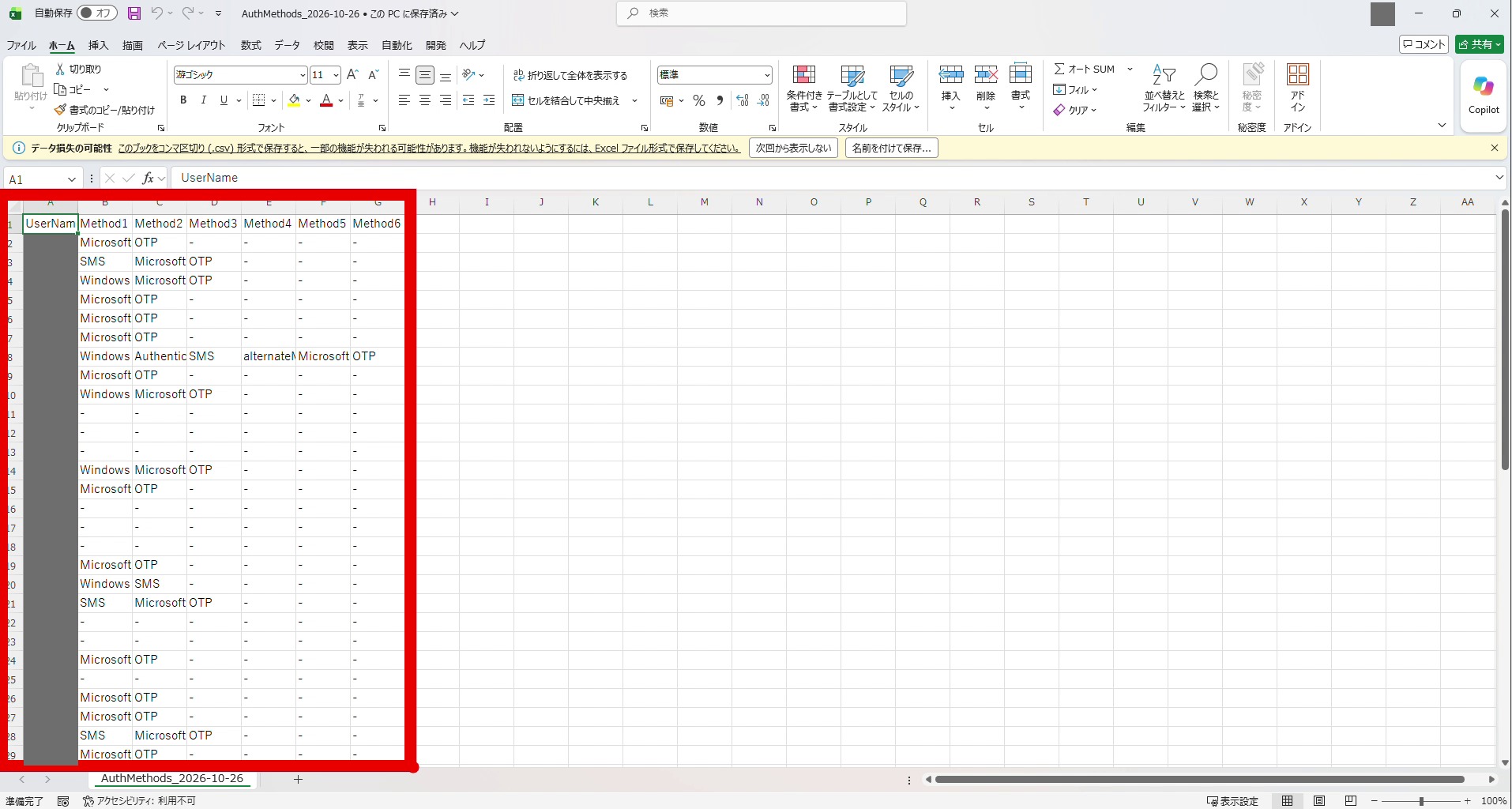The width and height of the screenshot is (1512, 809).
Task: Click the search box 検索
Action: pos(762,13)
